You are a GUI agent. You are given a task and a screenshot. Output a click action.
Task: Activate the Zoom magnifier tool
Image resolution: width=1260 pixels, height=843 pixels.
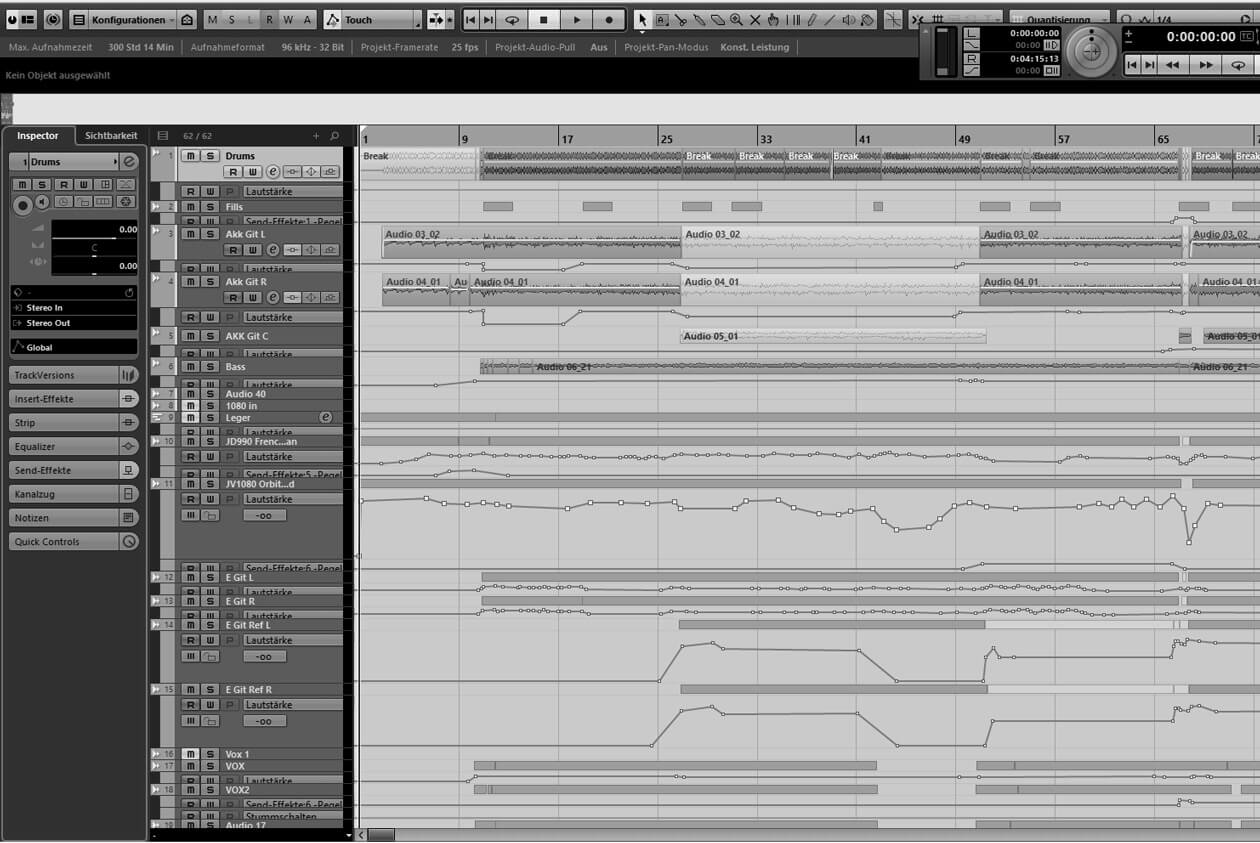(x=736, y=20)
